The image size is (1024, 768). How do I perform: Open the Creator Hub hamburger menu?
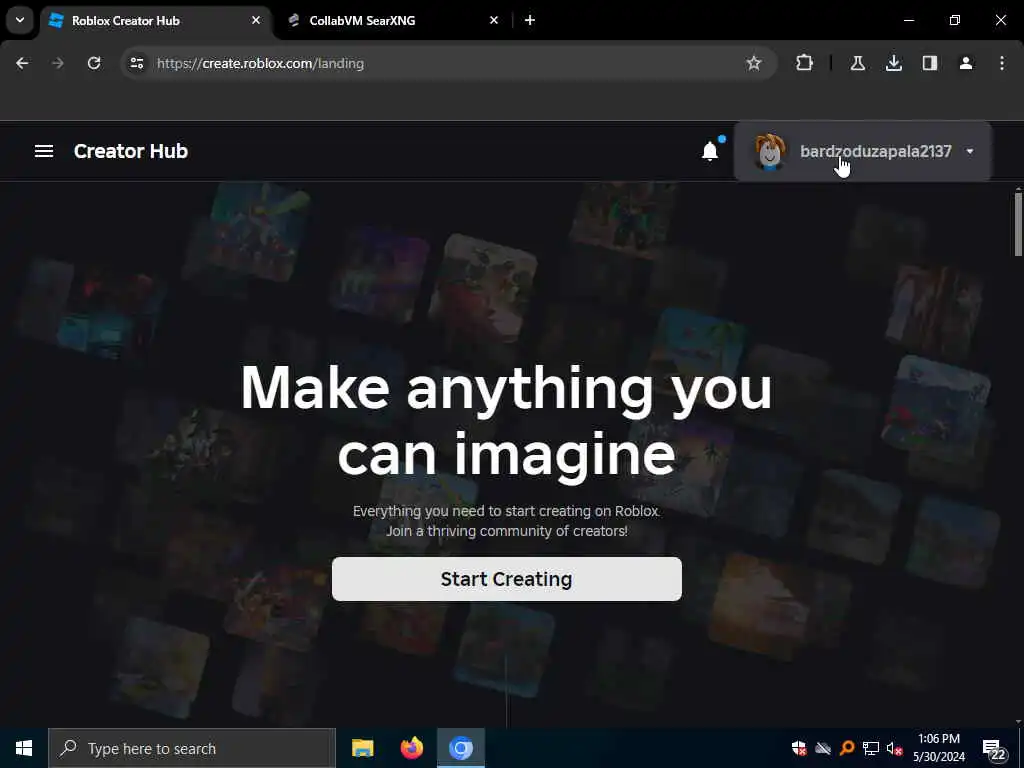pyautogui.click(x=44, y=151)
